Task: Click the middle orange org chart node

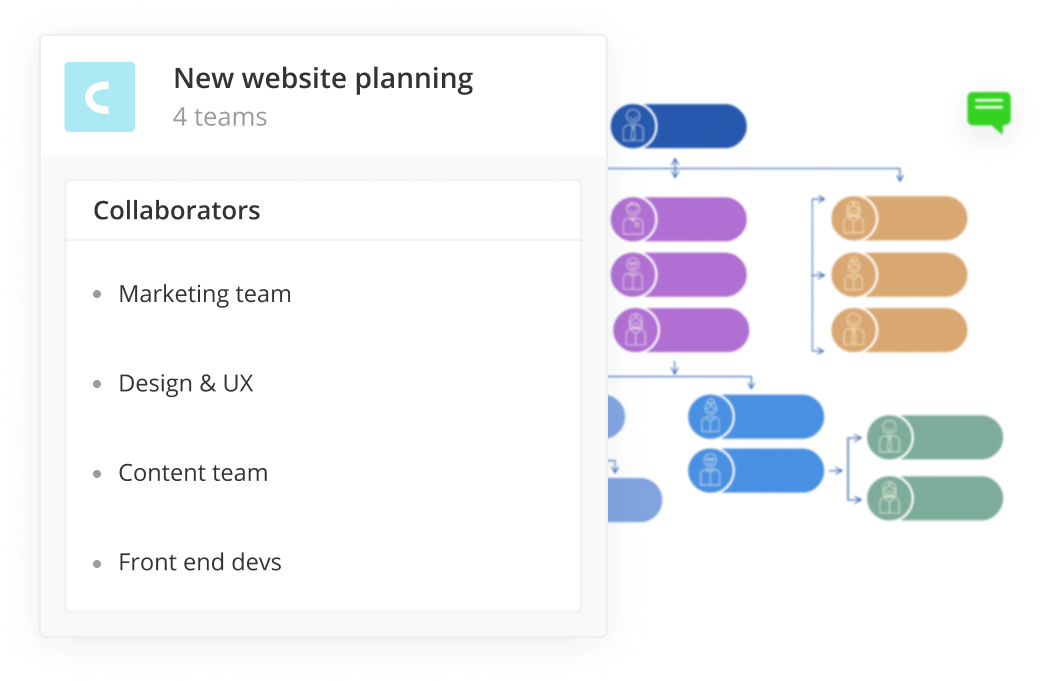Action: [x=899, y=274]
